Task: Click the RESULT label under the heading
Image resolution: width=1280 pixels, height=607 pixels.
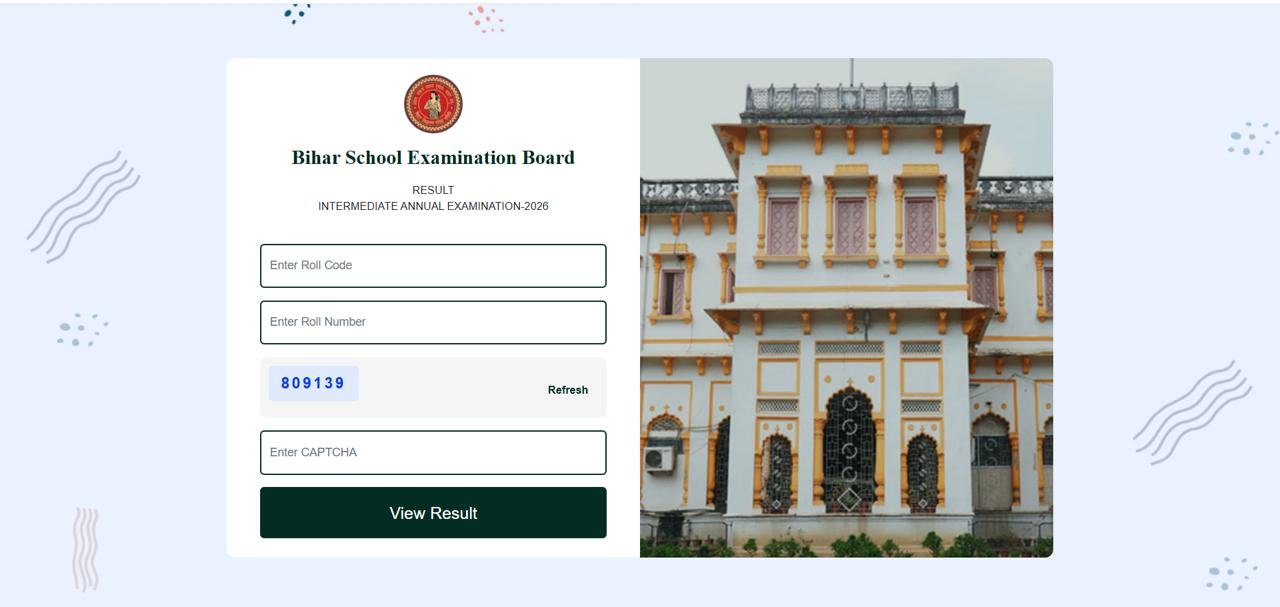Action: pyautogui.click(x=433, y=190)
